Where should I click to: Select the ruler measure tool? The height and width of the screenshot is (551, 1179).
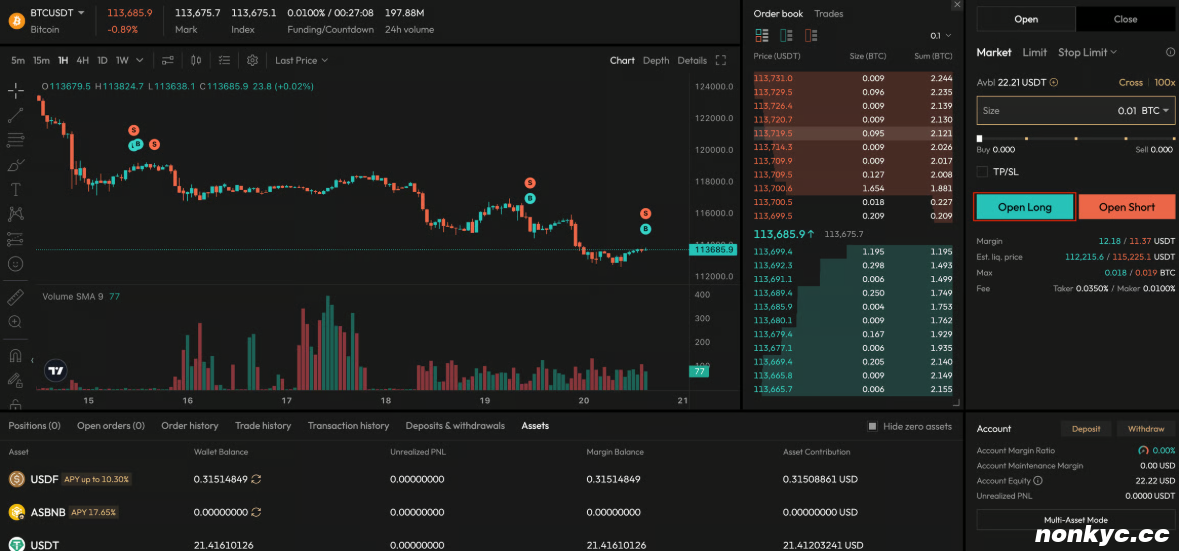point(15,297)
